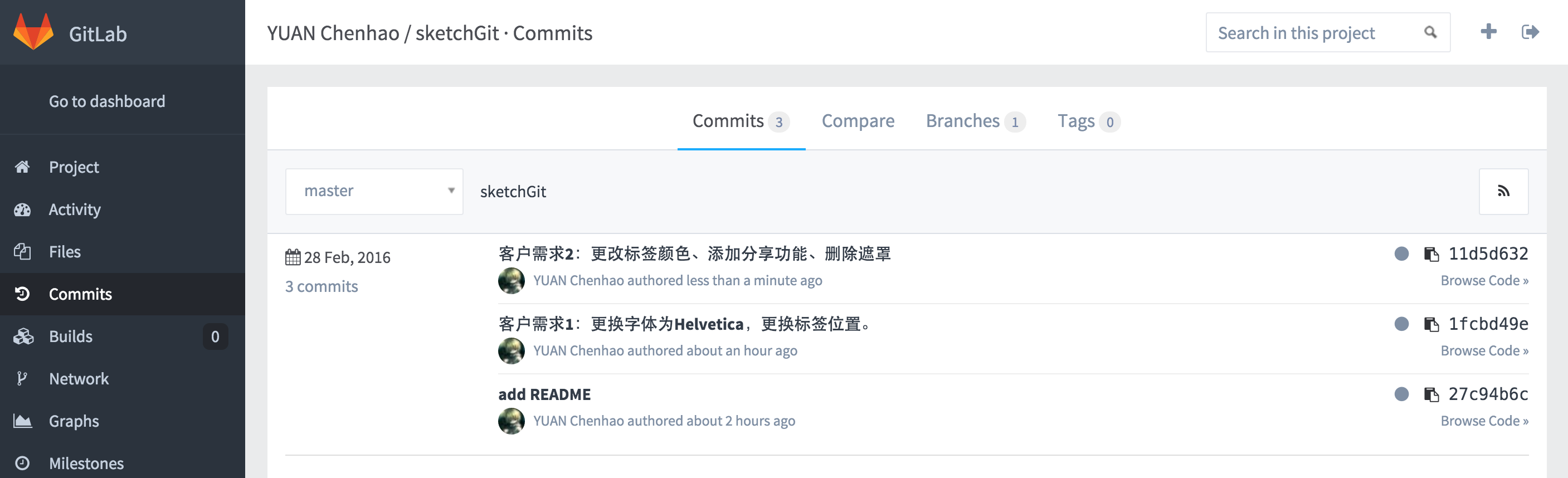Open commit 客户需求2 更改标签颜色 message
1568x478 pixels.
tap(694, 253)
